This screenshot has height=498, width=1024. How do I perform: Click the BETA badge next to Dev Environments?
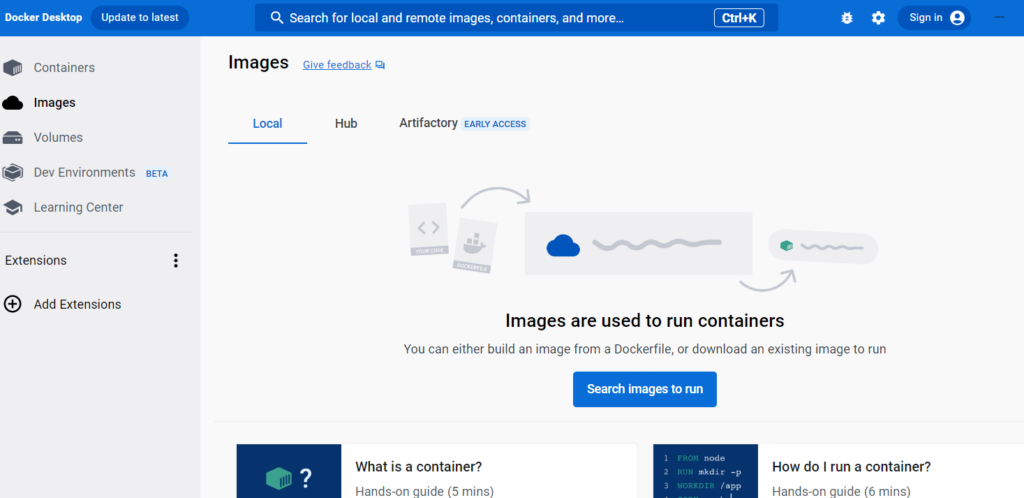click(x=157, y=174)
